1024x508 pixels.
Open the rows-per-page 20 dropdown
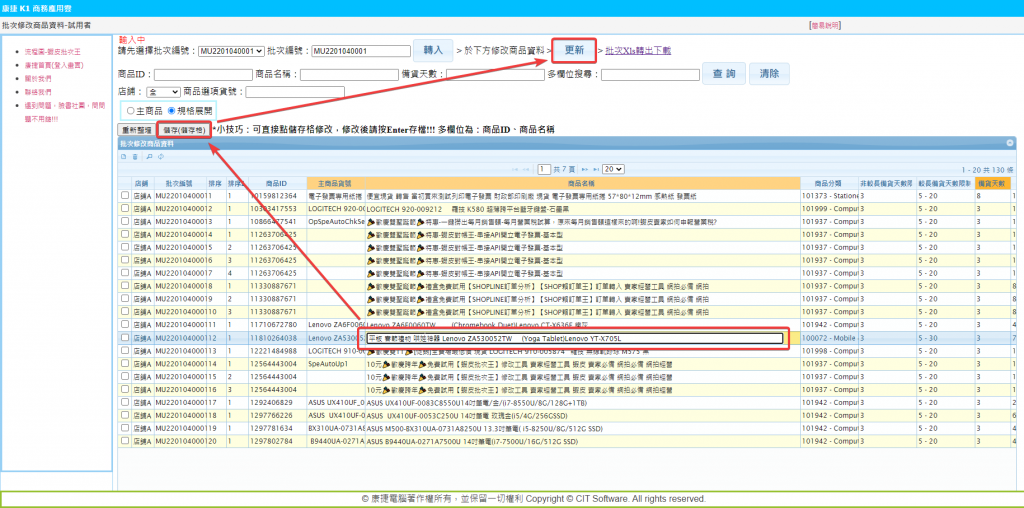coord(613,169)
